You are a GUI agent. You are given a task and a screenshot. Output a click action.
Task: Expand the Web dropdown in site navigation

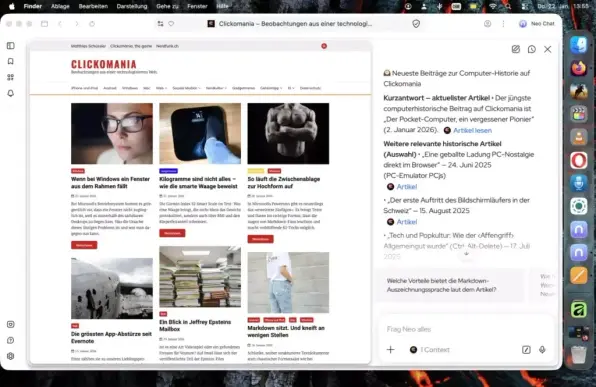pos(161,88)
